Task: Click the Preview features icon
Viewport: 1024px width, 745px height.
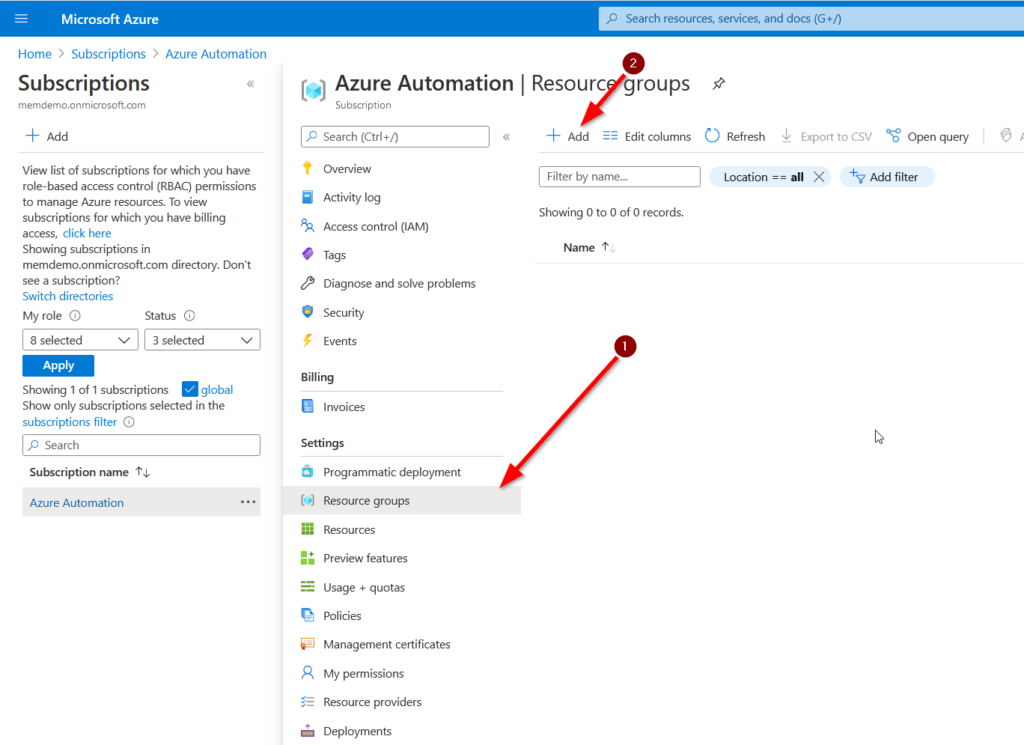Action: tap(308, 558)
